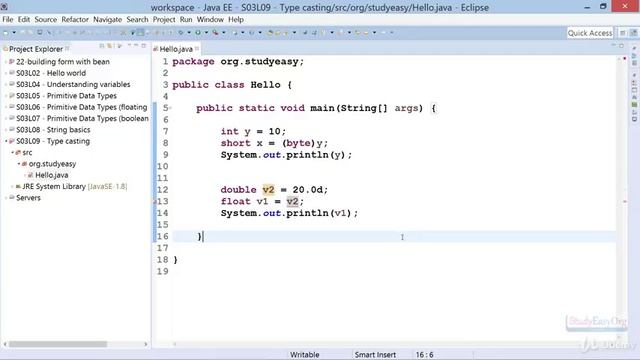Viewport: 640px width, 360px height.
Task: Open the Source menu
Action: pos(45,19)
